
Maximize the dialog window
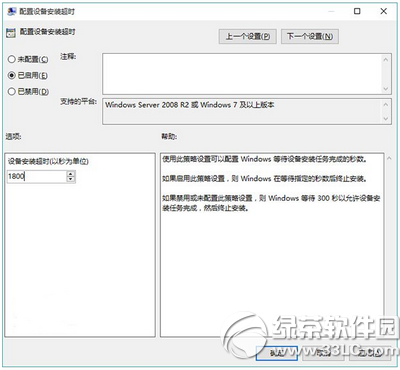[357, 11]
